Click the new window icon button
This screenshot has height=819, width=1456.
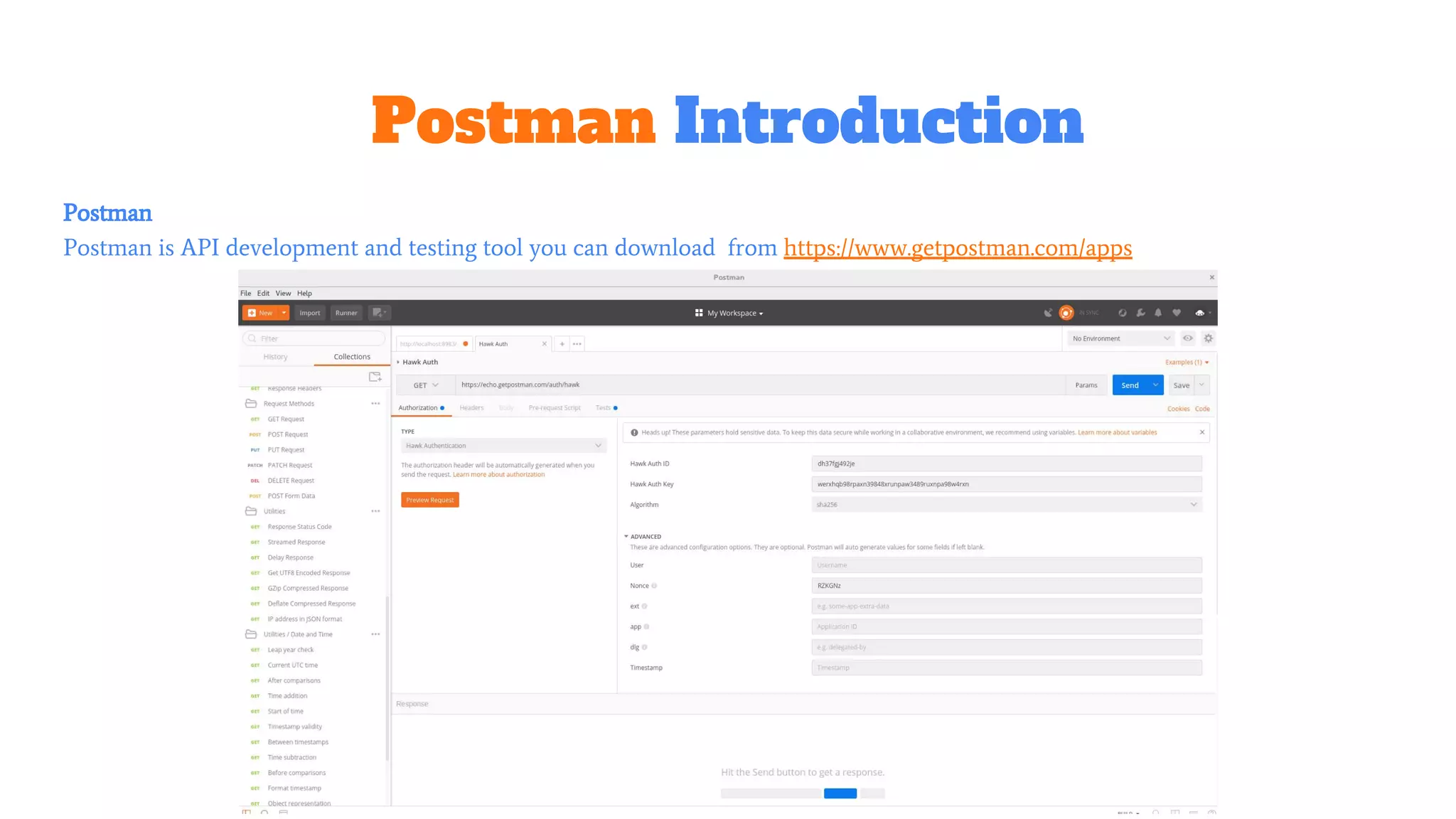379,313
